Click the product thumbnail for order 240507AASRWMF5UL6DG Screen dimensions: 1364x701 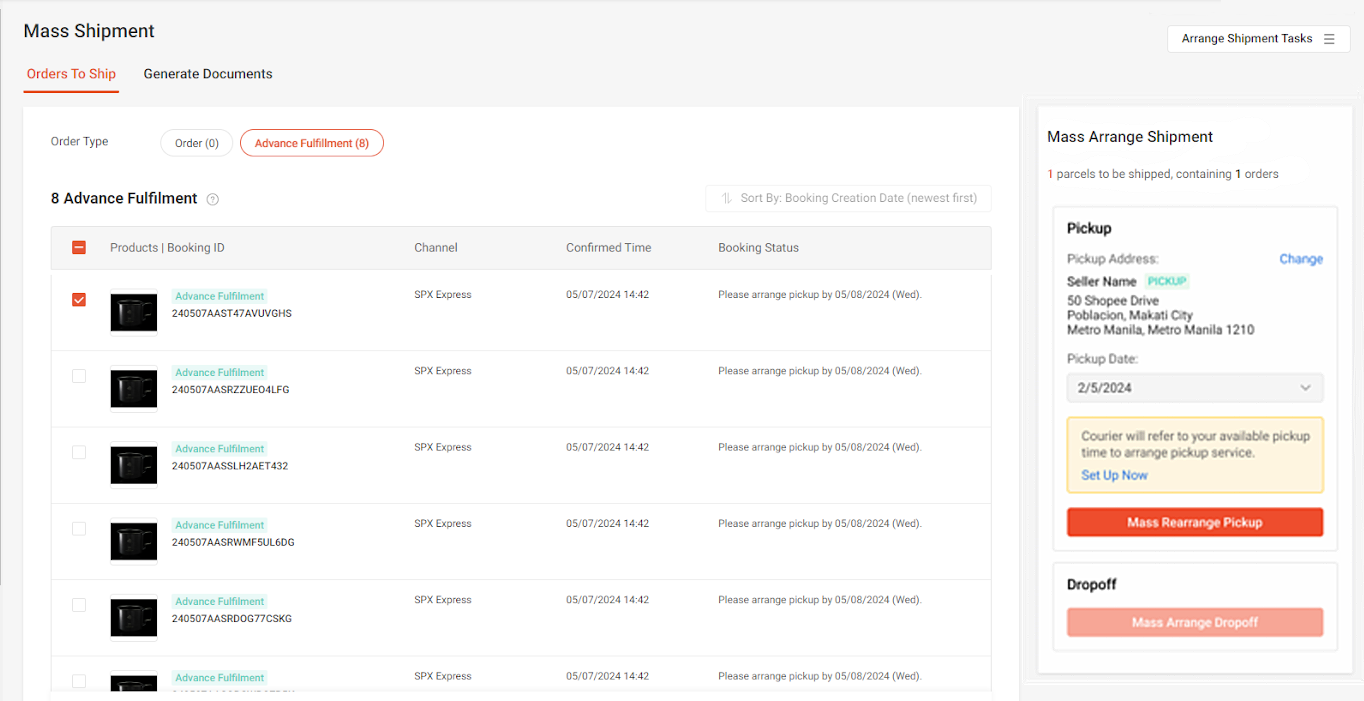click(x=133, y=541)
